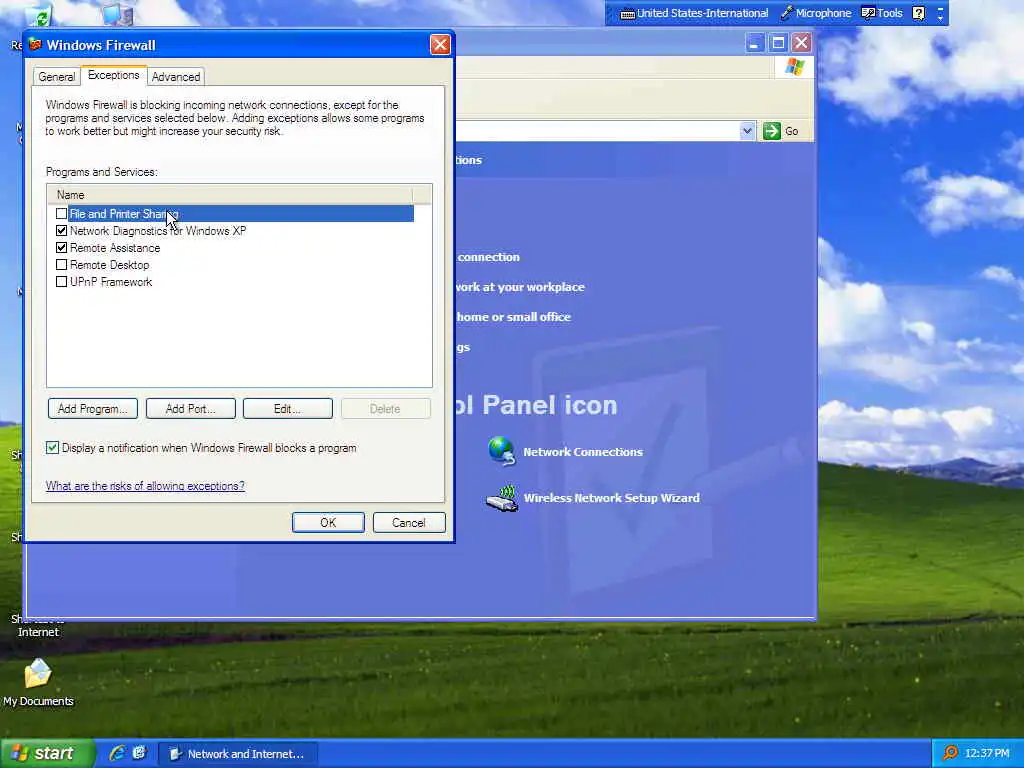Select the Remote Desktop list entry text
1024x768 pixels.
point(110,264)
